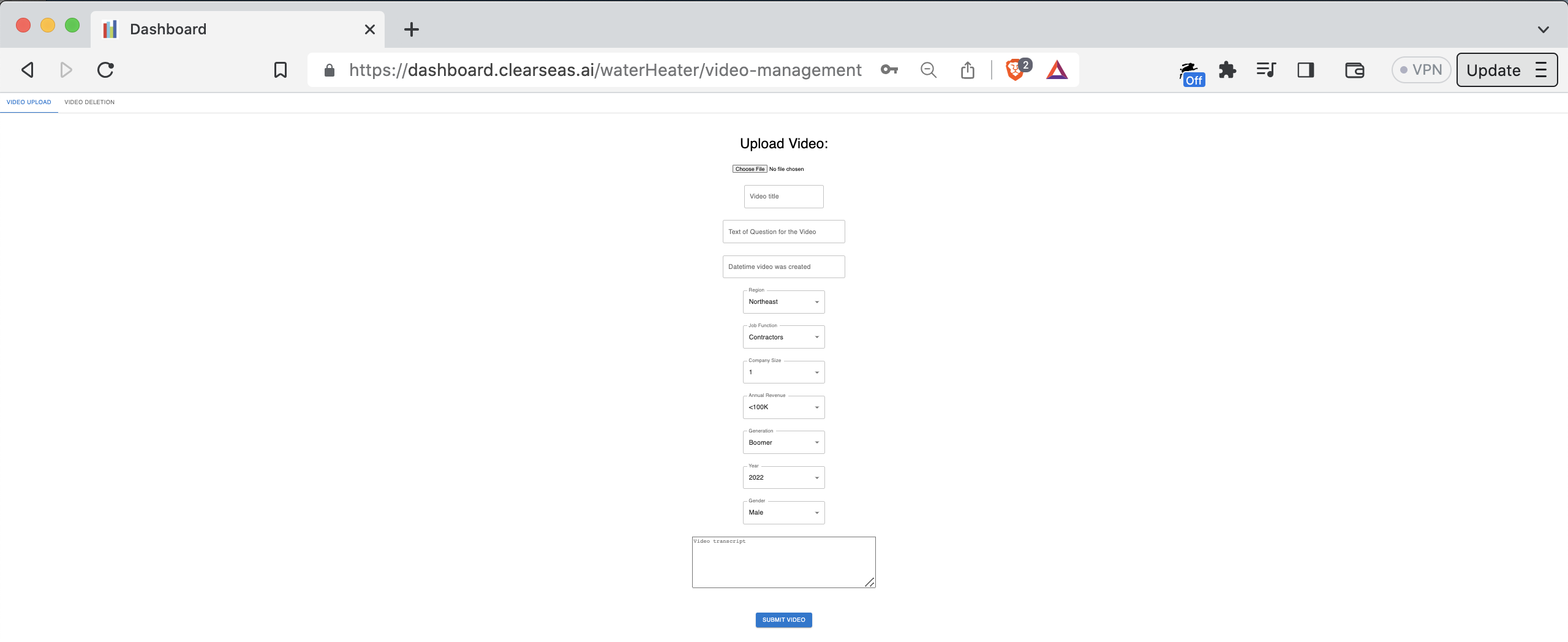Click the zoom magnifier toggle in address bar

(x=928, y=69)
